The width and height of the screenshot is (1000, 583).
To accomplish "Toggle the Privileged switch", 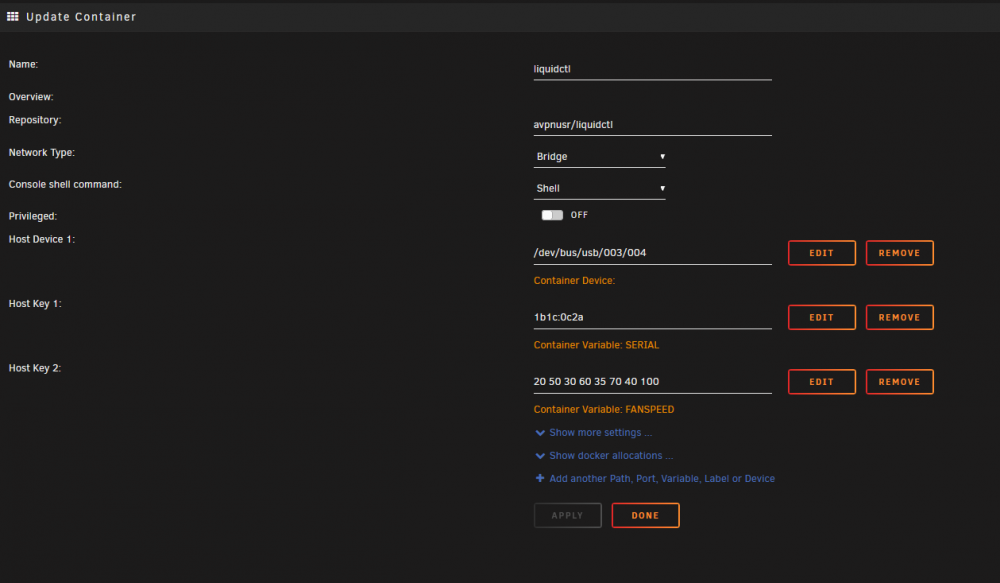I will click(x=552, y=215).
